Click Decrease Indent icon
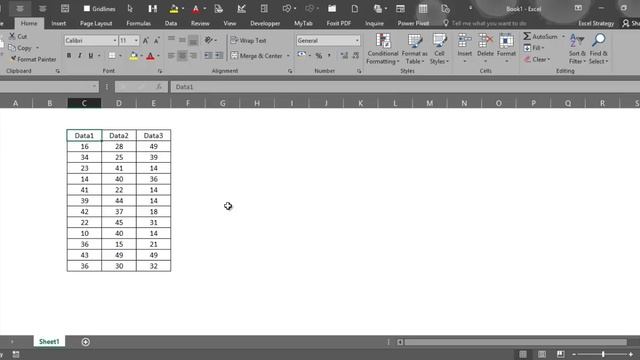Image resolution: width=640 pixels, height=360 pixels. [208, 56]
